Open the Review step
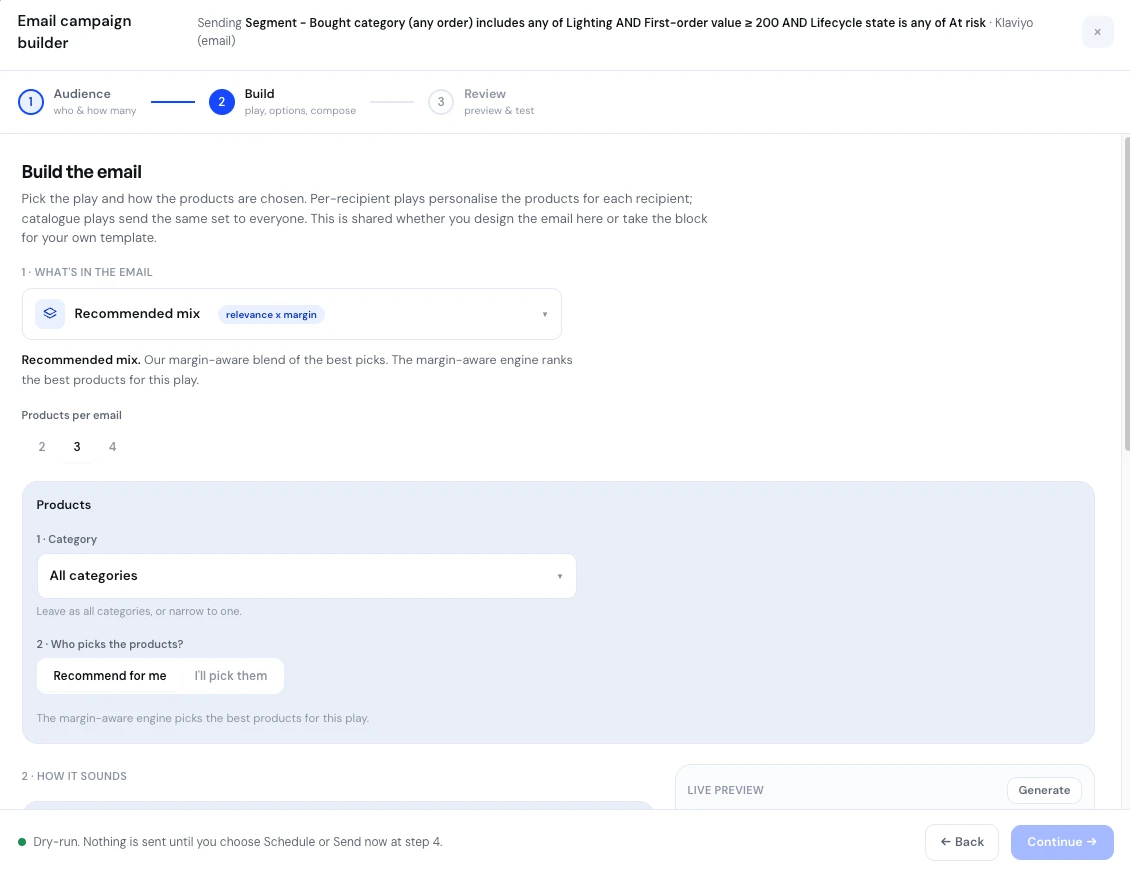 481,102
